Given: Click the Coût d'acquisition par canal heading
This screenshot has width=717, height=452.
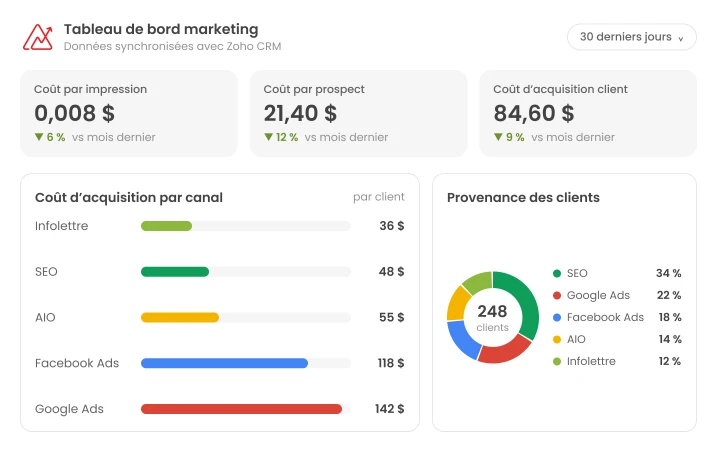Looking at the screenshot, I should 129,198.
